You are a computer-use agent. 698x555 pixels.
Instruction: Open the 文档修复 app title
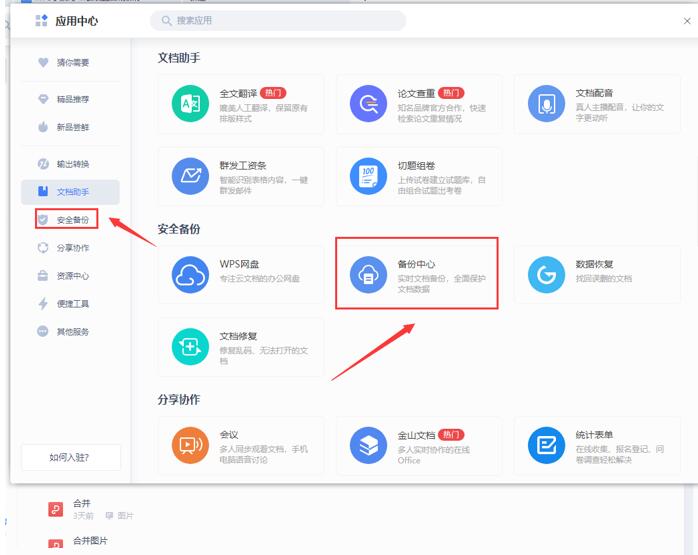tap(238, 336)
